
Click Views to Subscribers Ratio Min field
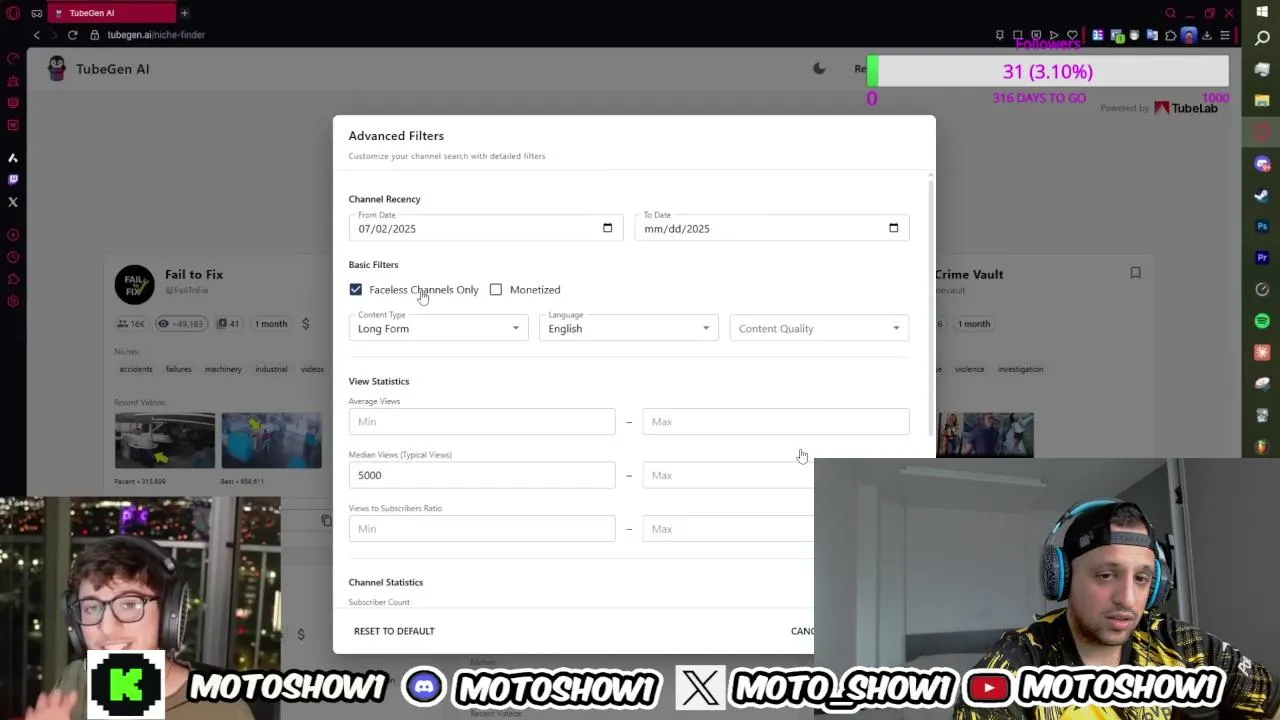tap(482, 529)
